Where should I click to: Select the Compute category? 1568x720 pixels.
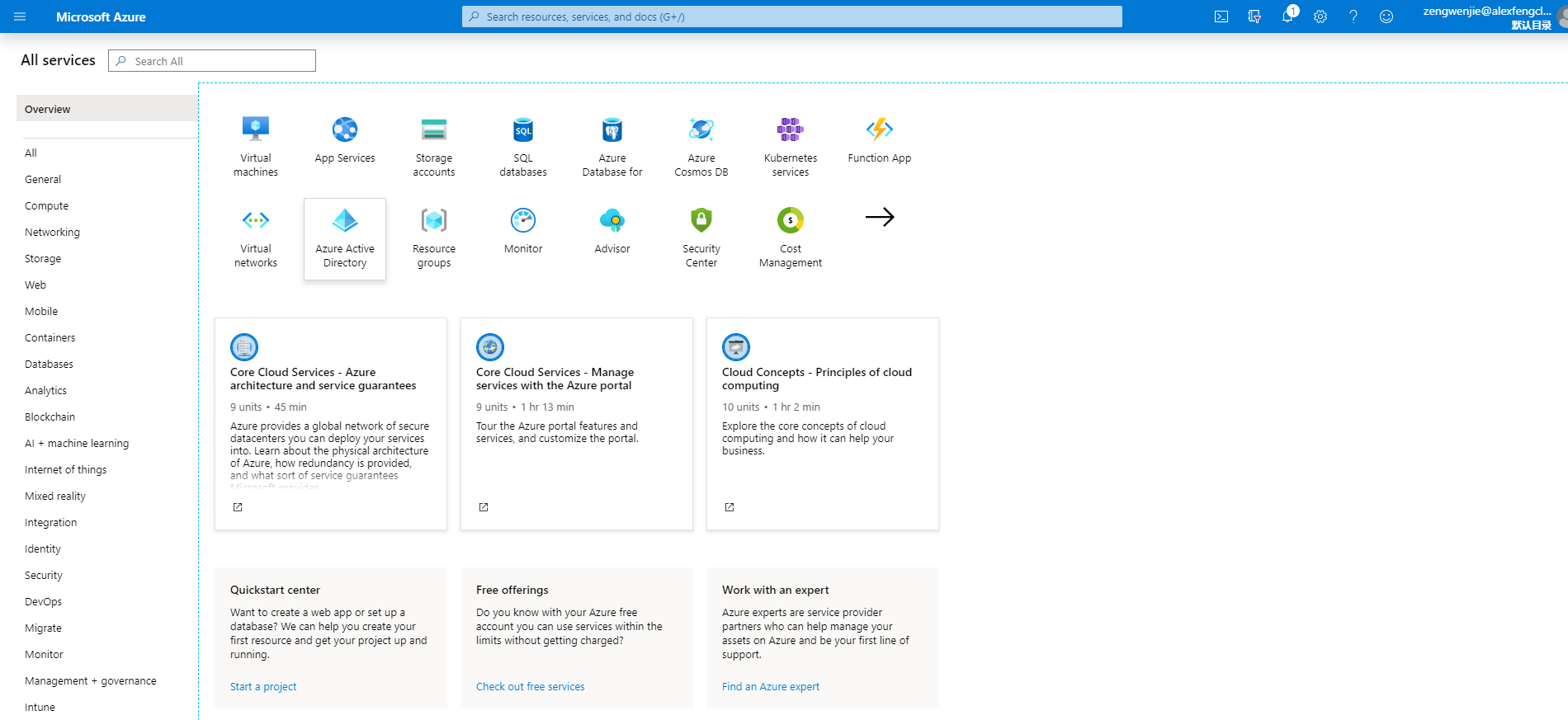pos(46,205)
